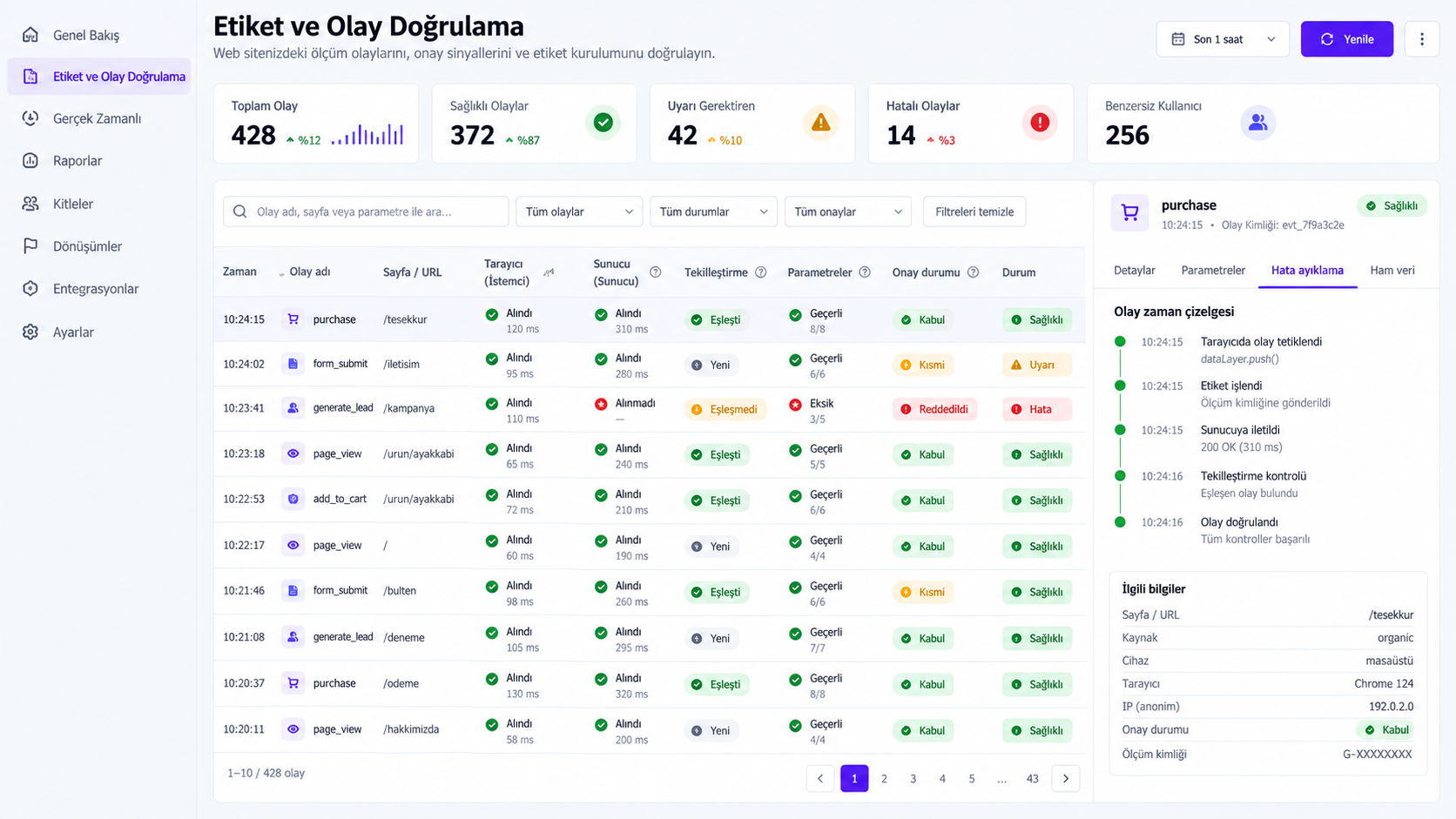Screen dimensions: 1456x819
Task: Click the /urun/ayakkabi URL in add_to_cart row
Action: tap(419, 500)
